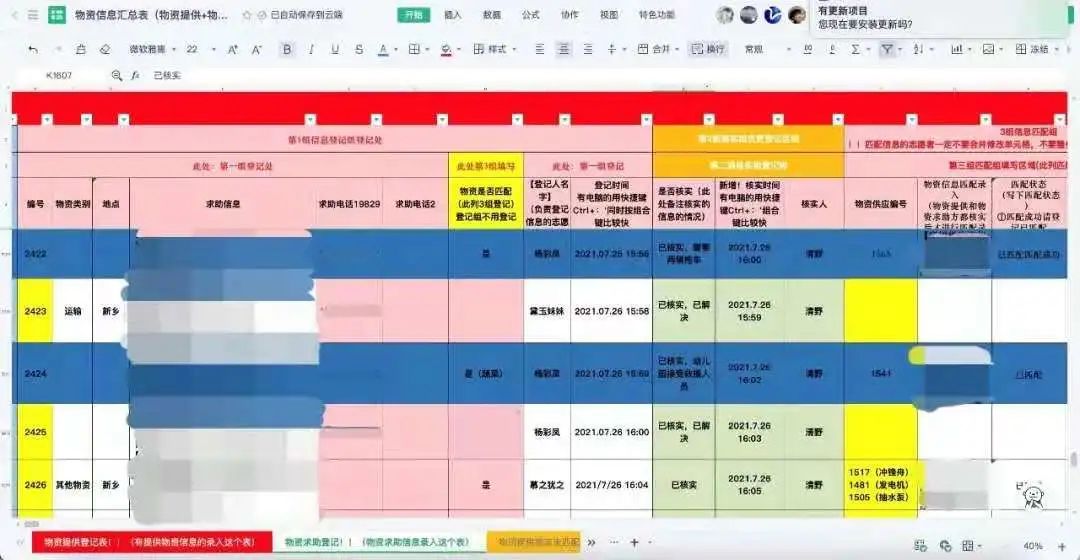Open the 样式 styles menu
The image size is (1080, 560).
click(495, 50)
